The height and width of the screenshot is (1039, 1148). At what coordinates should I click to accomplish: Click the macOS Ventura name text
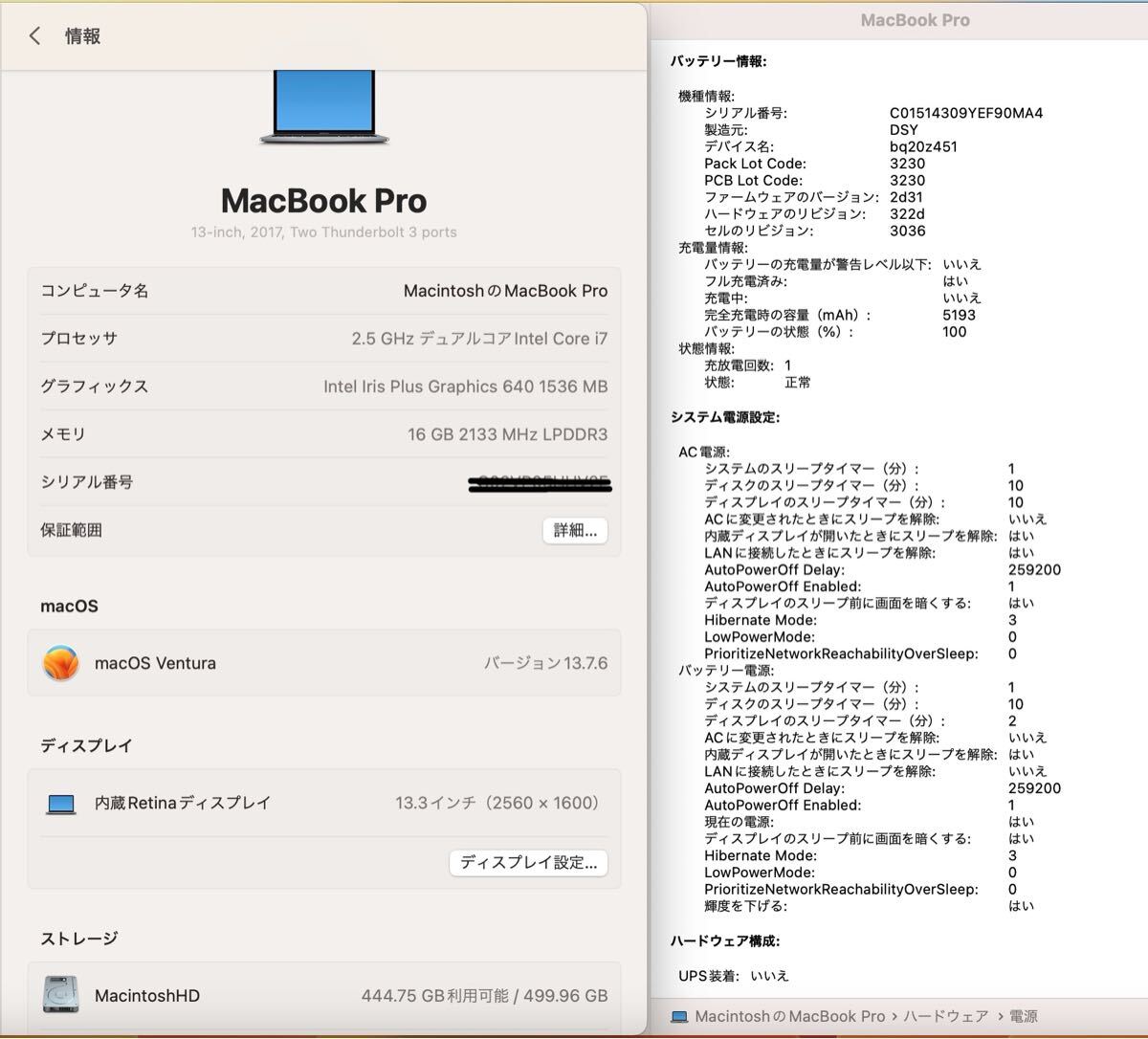[155, 663]
